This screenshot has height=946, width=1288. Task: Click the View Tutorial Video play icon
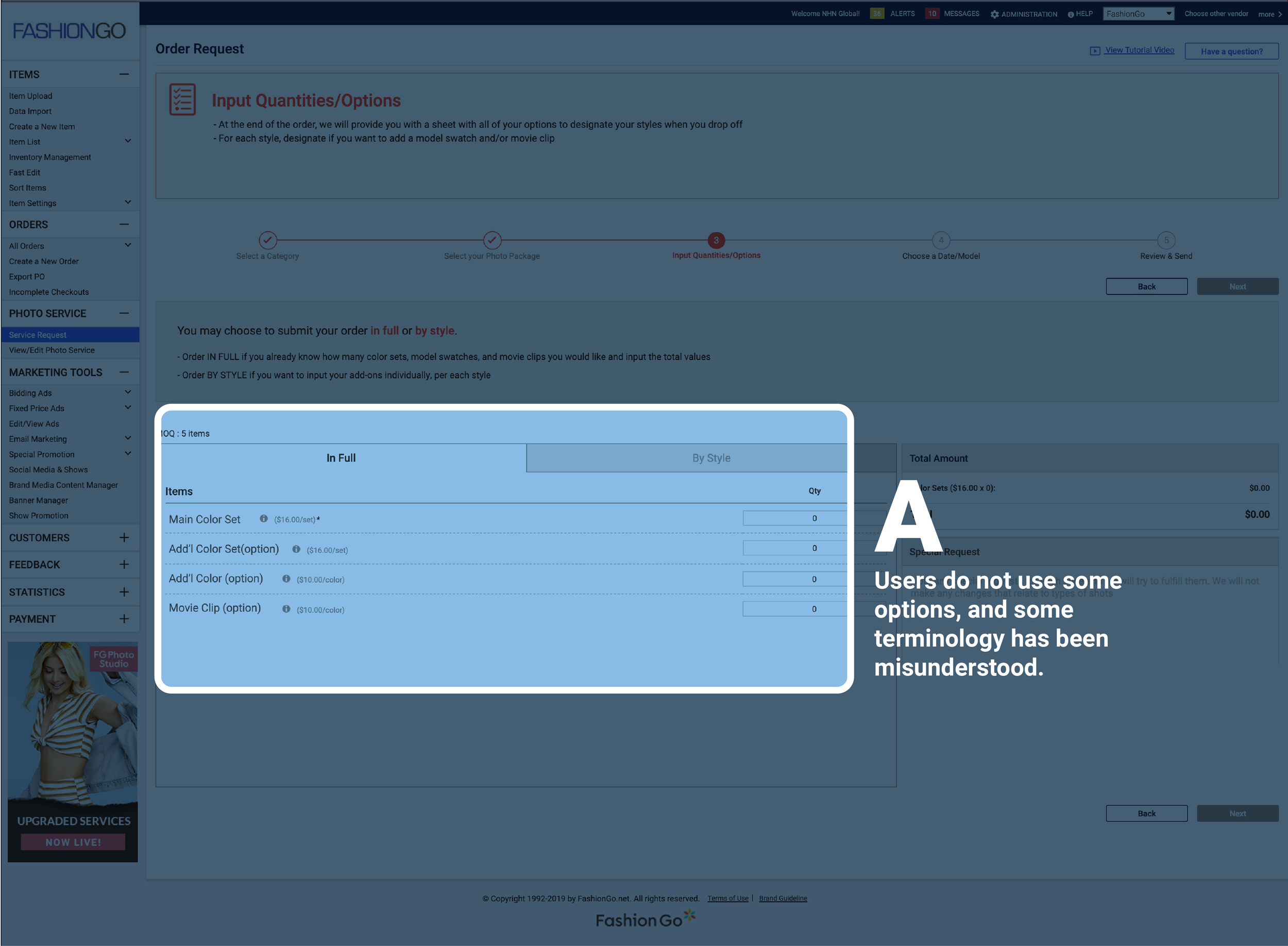coord(1094,51)
